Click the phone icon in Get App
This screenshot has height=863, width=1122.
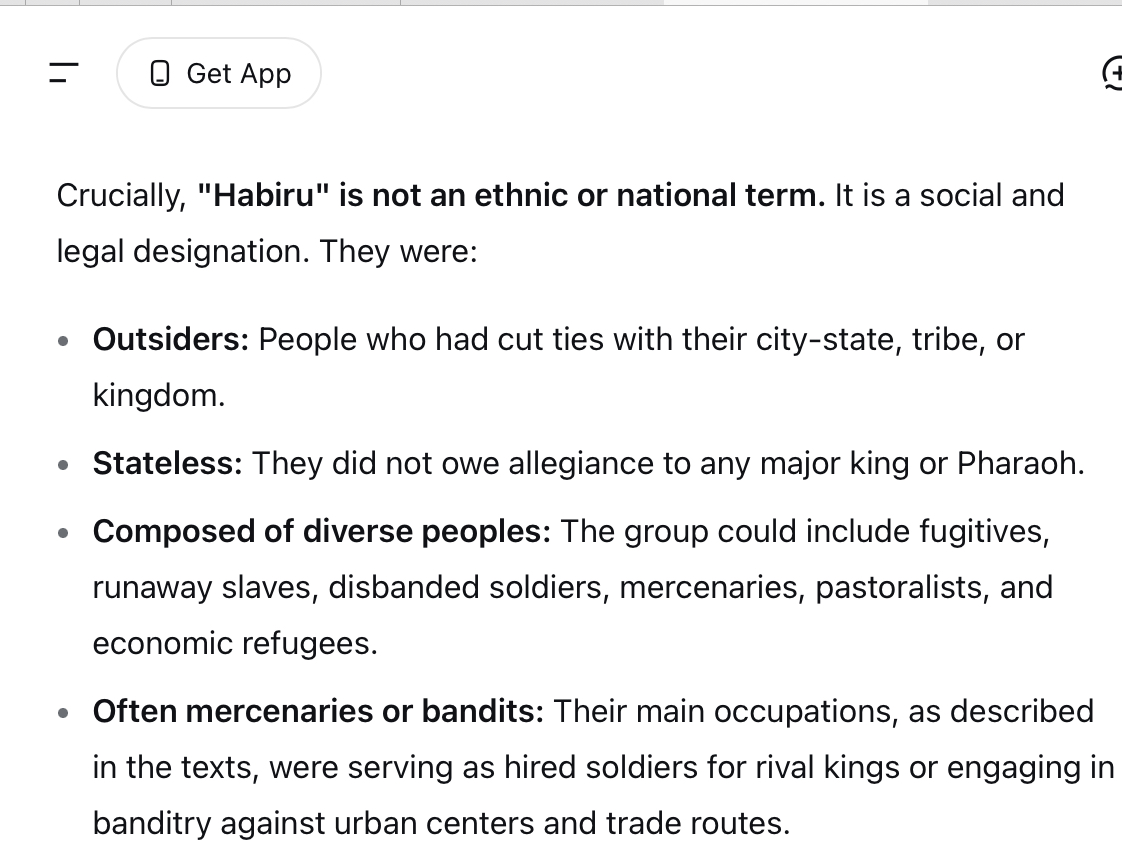click(x=160, y=74)
